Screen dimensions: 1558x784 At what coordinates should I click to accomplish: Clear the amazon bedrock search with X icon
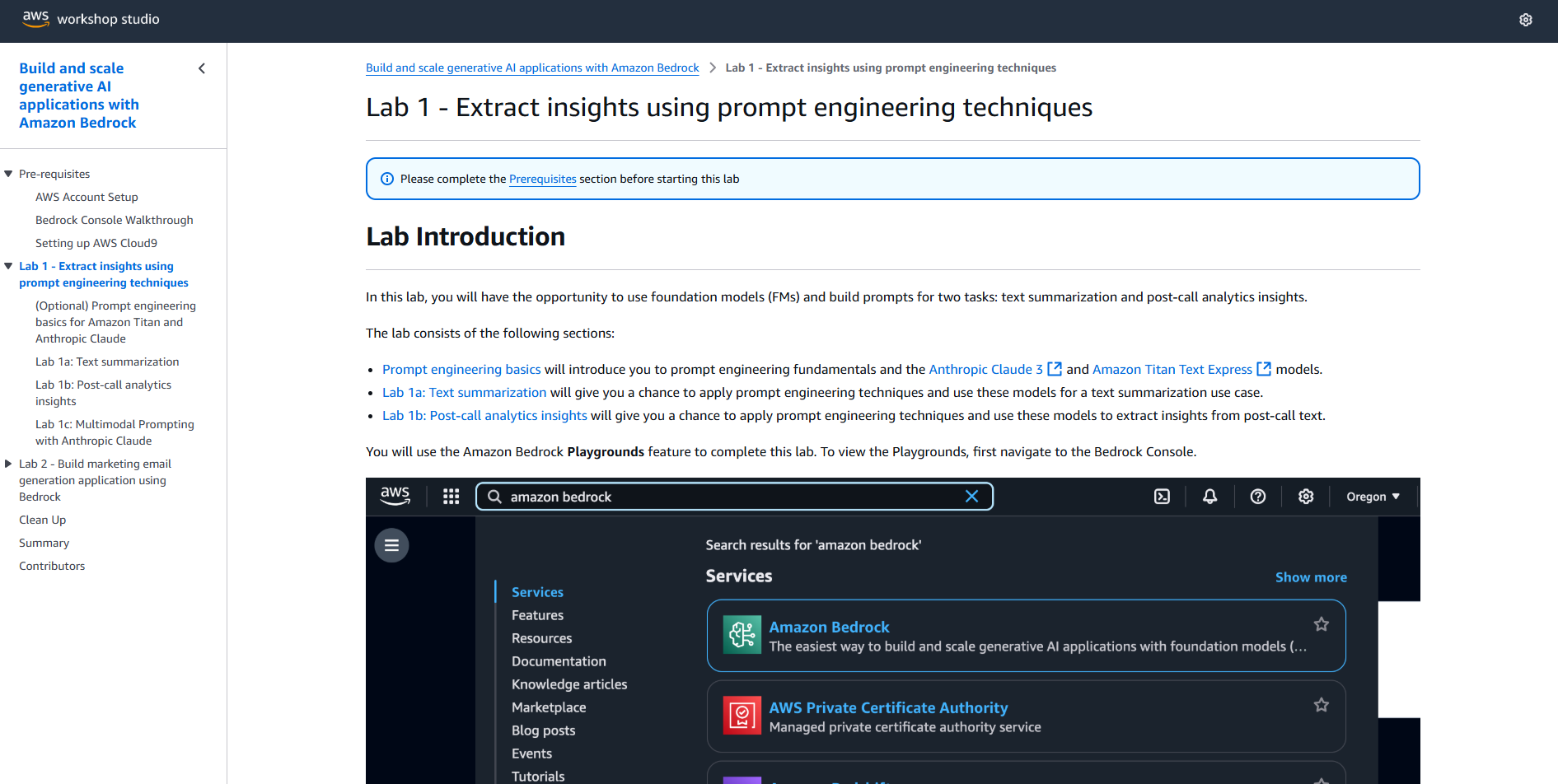[x=971, y=496]
